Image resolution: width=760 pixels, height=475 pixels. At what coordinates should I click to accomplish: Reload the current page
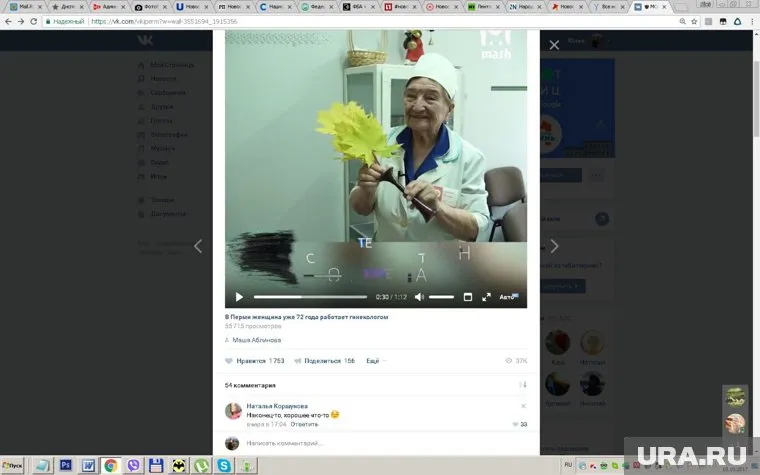coord(33,21)
